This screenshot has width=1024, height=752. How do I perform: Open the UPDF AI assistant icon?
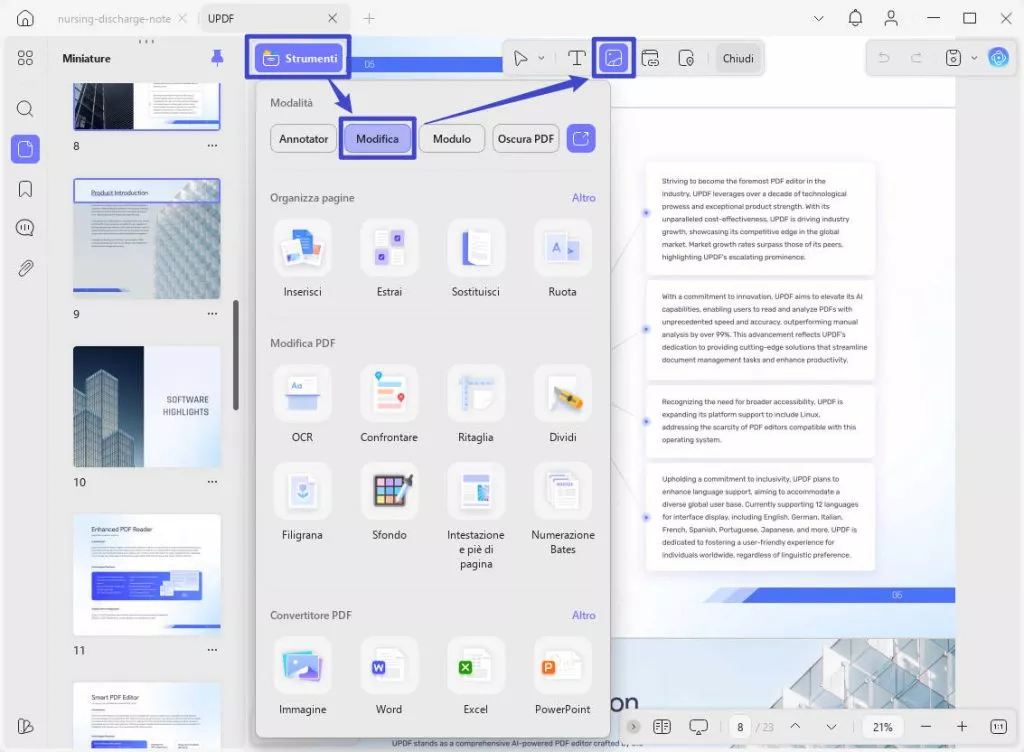[x=999, y=58]
